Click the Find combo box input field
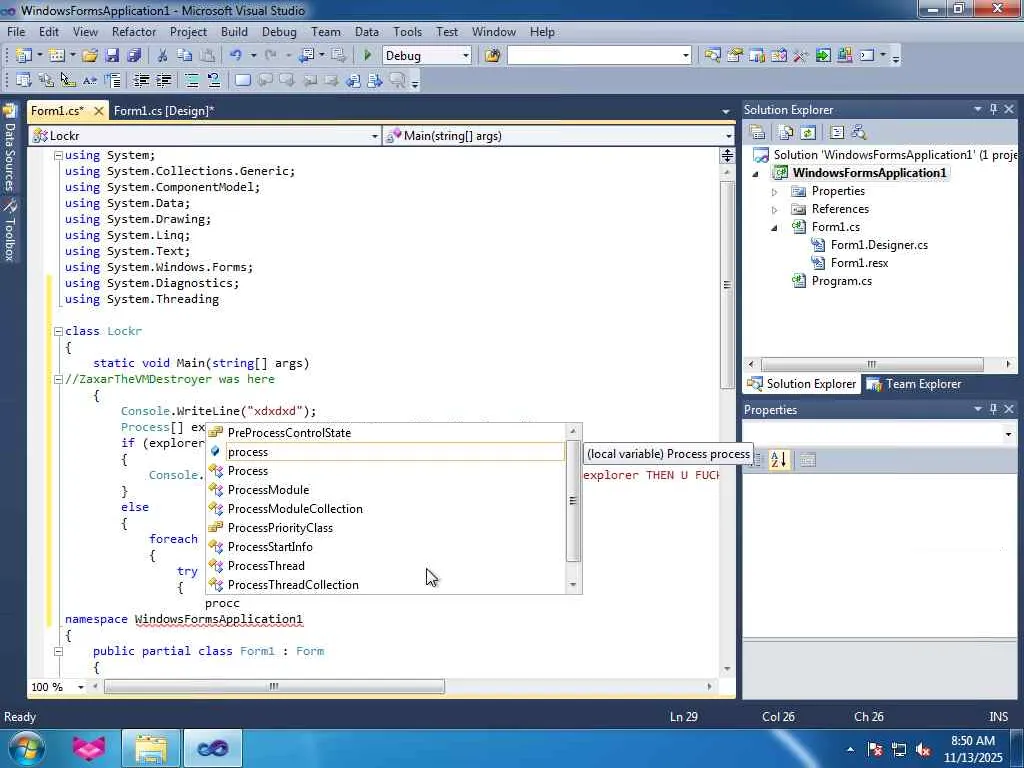The width and height of the screenshot is (1024, 768). (x=594, y=56)
